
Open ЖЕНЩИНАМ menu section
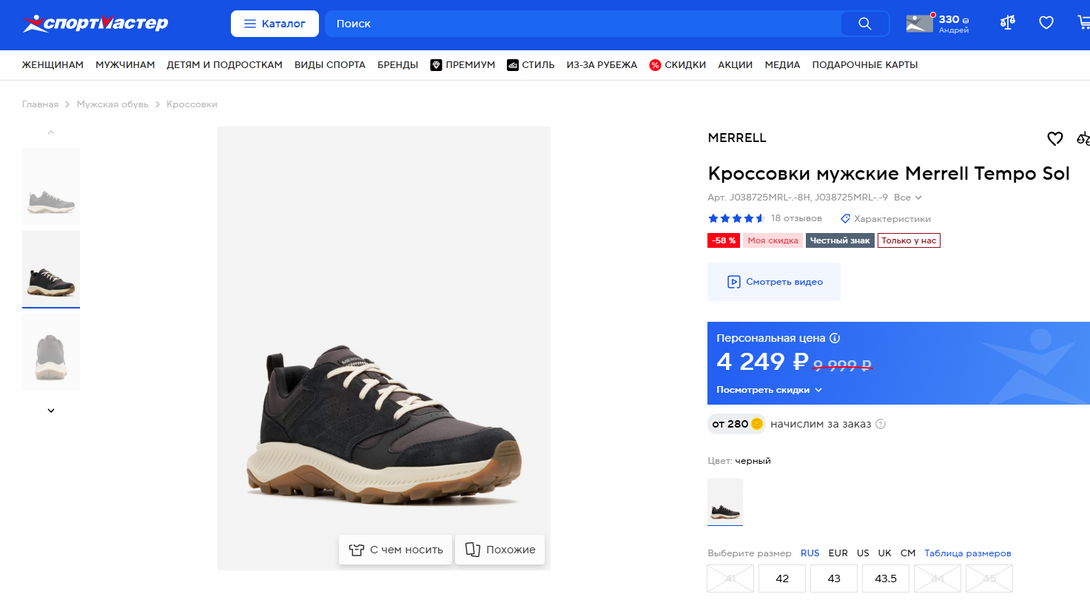click(52, 65)
